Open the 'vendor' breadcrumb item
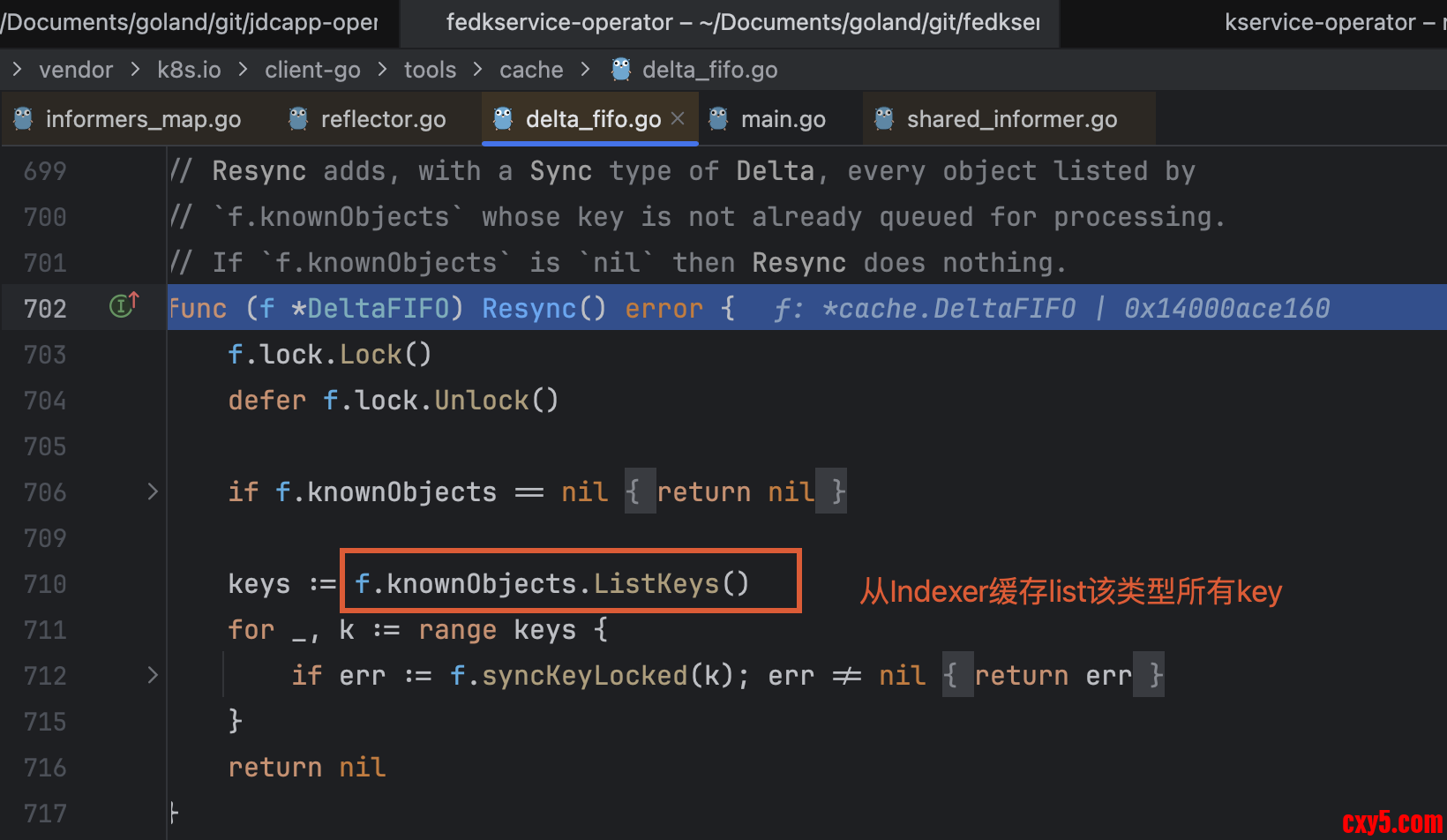Viewport: 1447px width, 840px height. [x=76, y=70]
